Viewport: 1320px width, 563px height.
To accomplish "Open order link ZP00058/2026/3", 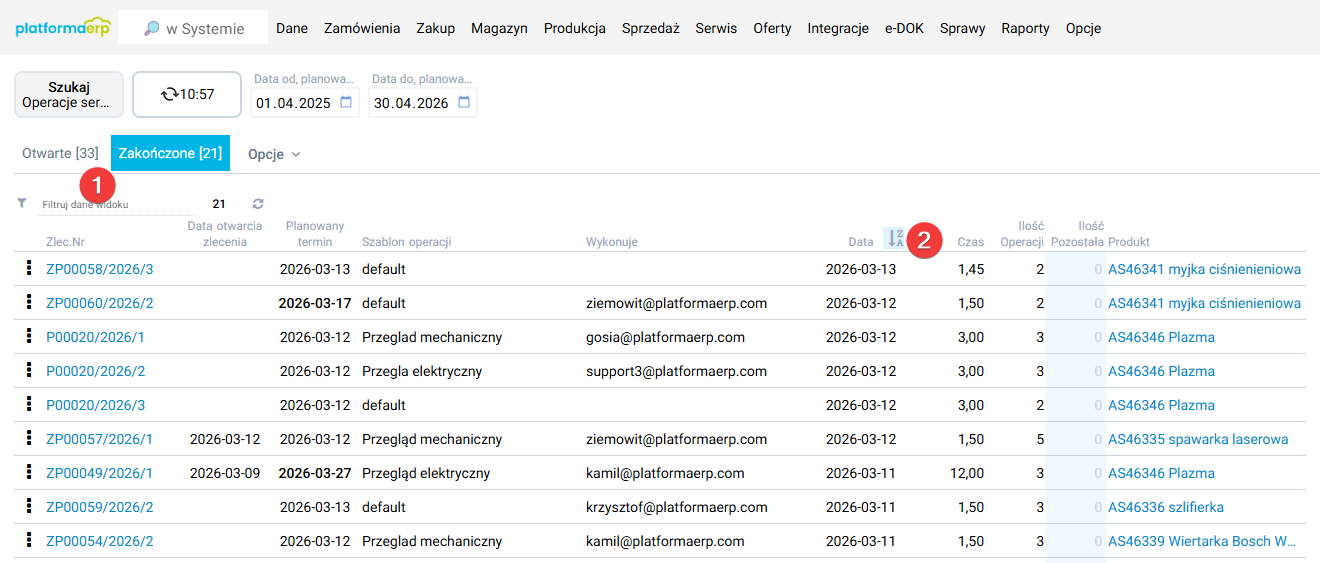I will pos(100,269).
